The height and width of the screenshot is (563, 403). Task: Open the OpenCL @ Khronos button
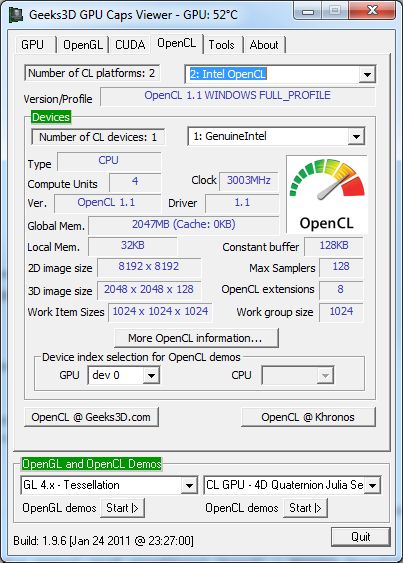(x=308, y=417)
